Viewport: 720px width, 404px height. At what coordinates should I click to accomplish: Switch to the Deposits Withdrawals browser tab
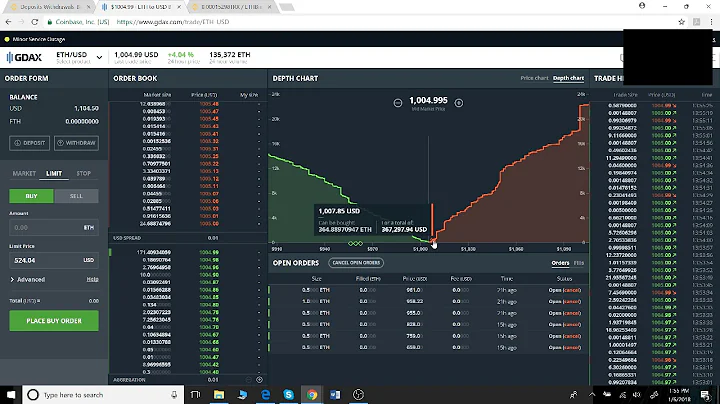click(x=50, y=7)
